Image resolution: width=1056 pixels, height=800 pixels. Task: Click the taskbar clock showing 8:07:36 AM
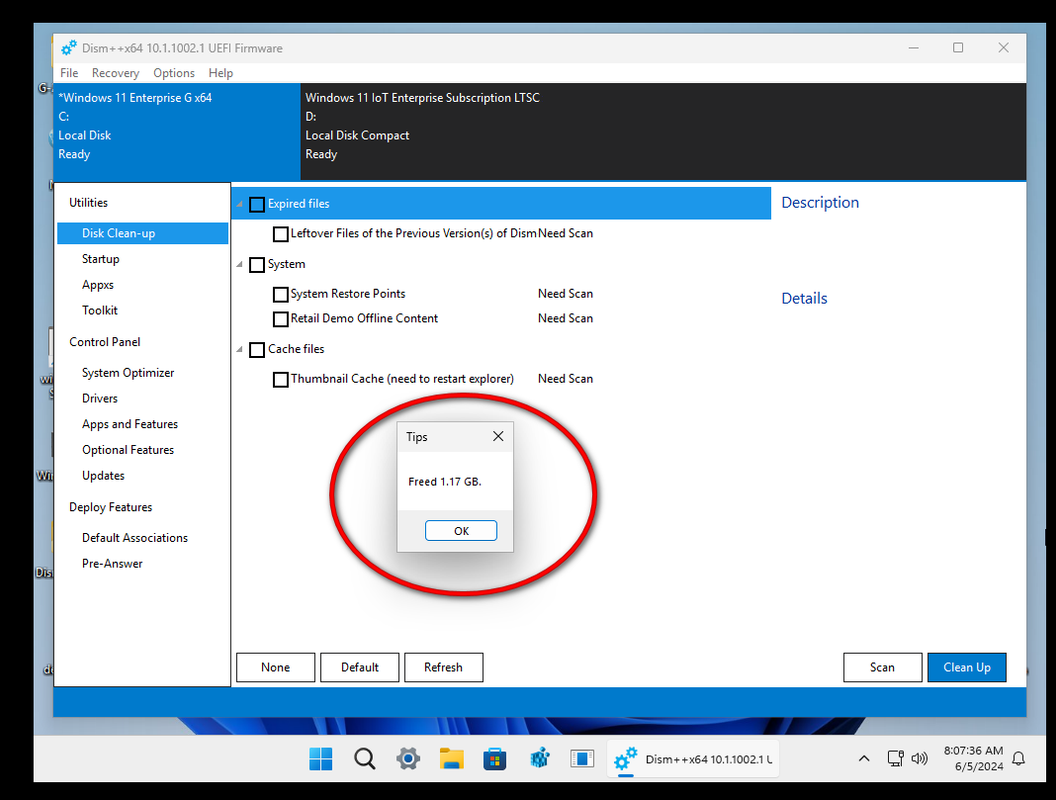[973, 758]
